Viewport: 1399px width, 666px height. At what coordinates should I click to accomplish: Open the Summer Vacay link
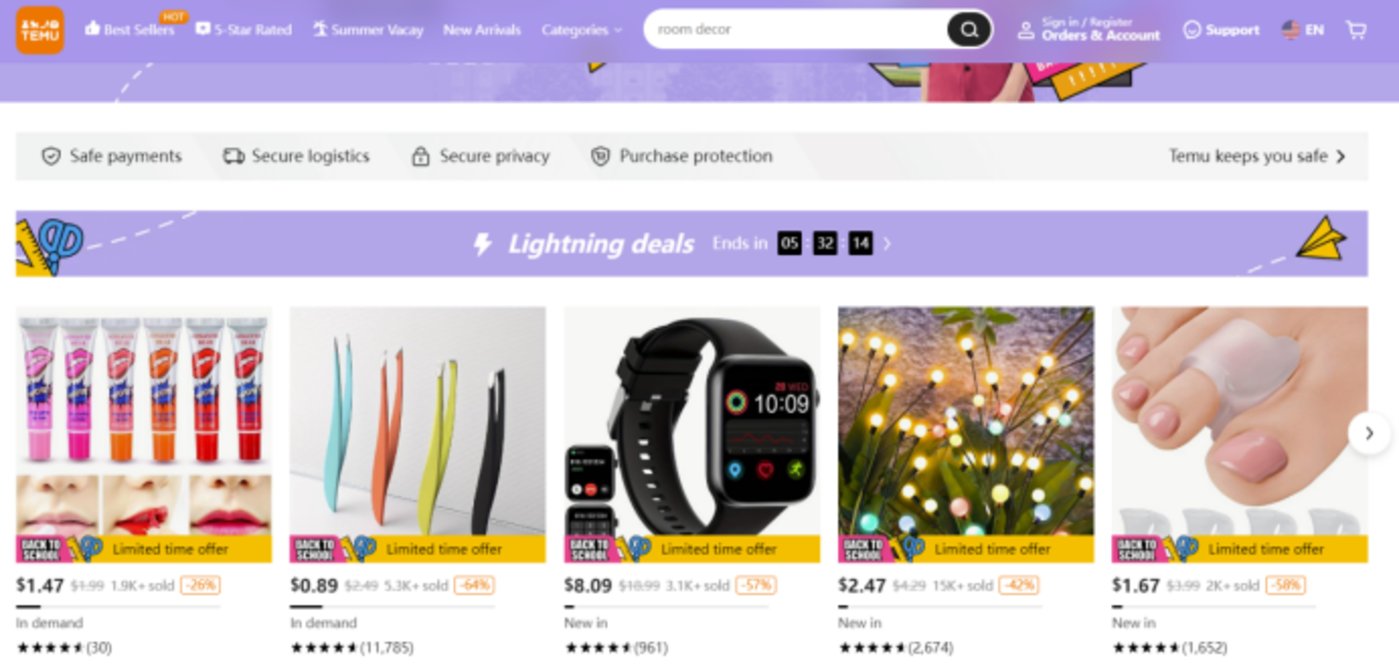point(368,30)
